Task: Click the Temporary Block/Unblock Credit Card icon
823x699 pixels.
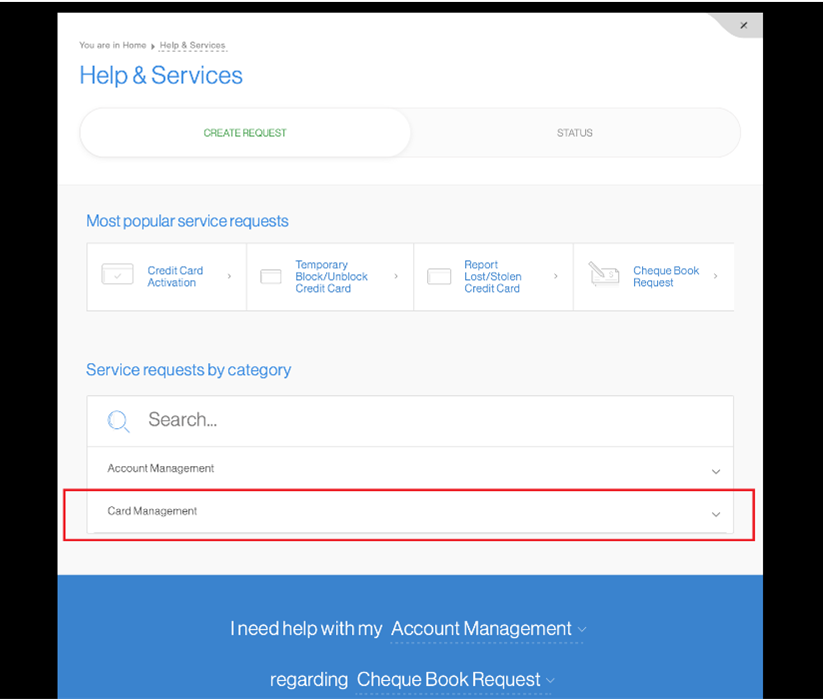Action: (x=271, y=277)
